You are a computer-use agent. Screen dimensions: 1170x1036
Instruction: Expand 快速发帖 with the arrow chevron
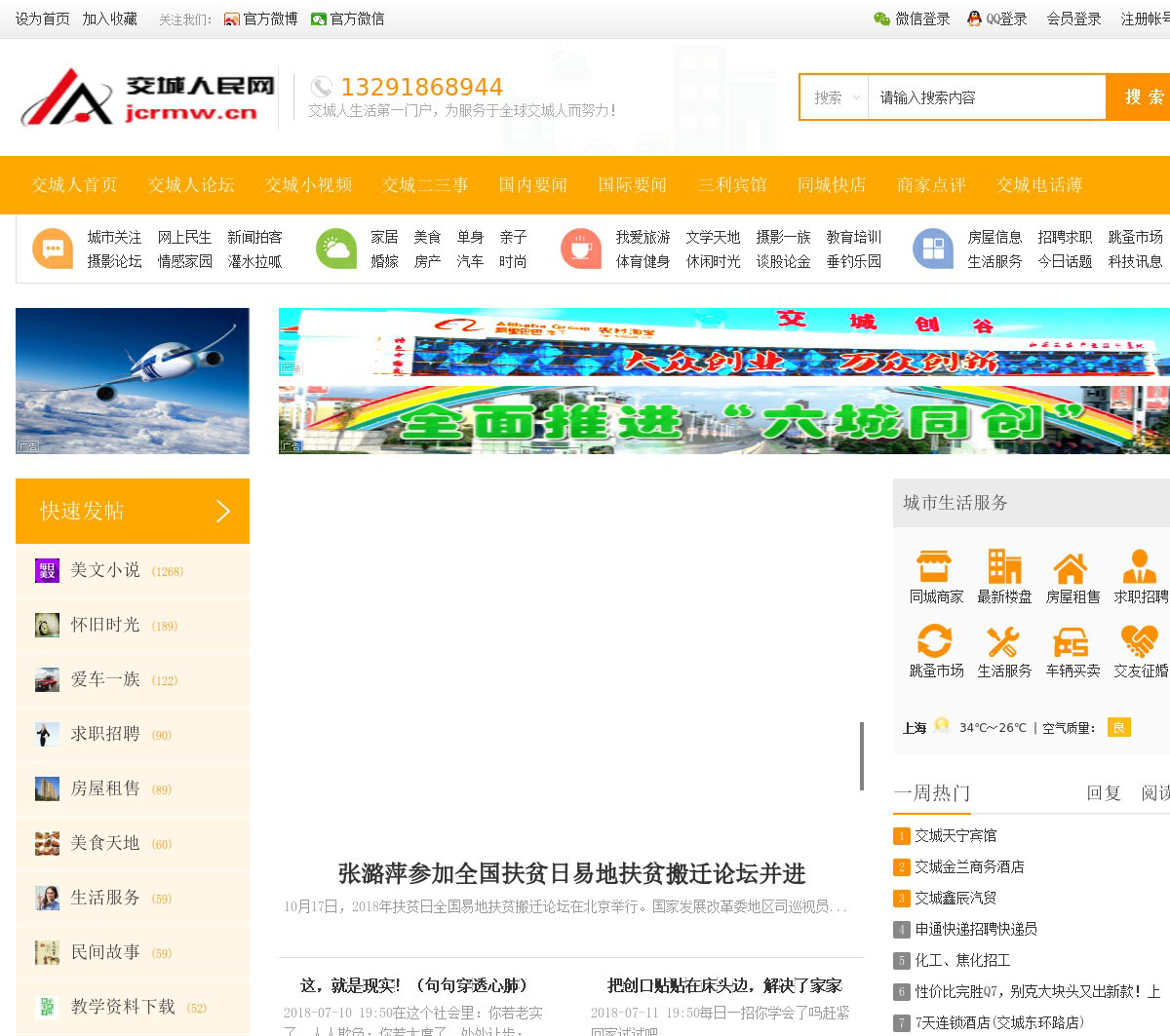223,511
